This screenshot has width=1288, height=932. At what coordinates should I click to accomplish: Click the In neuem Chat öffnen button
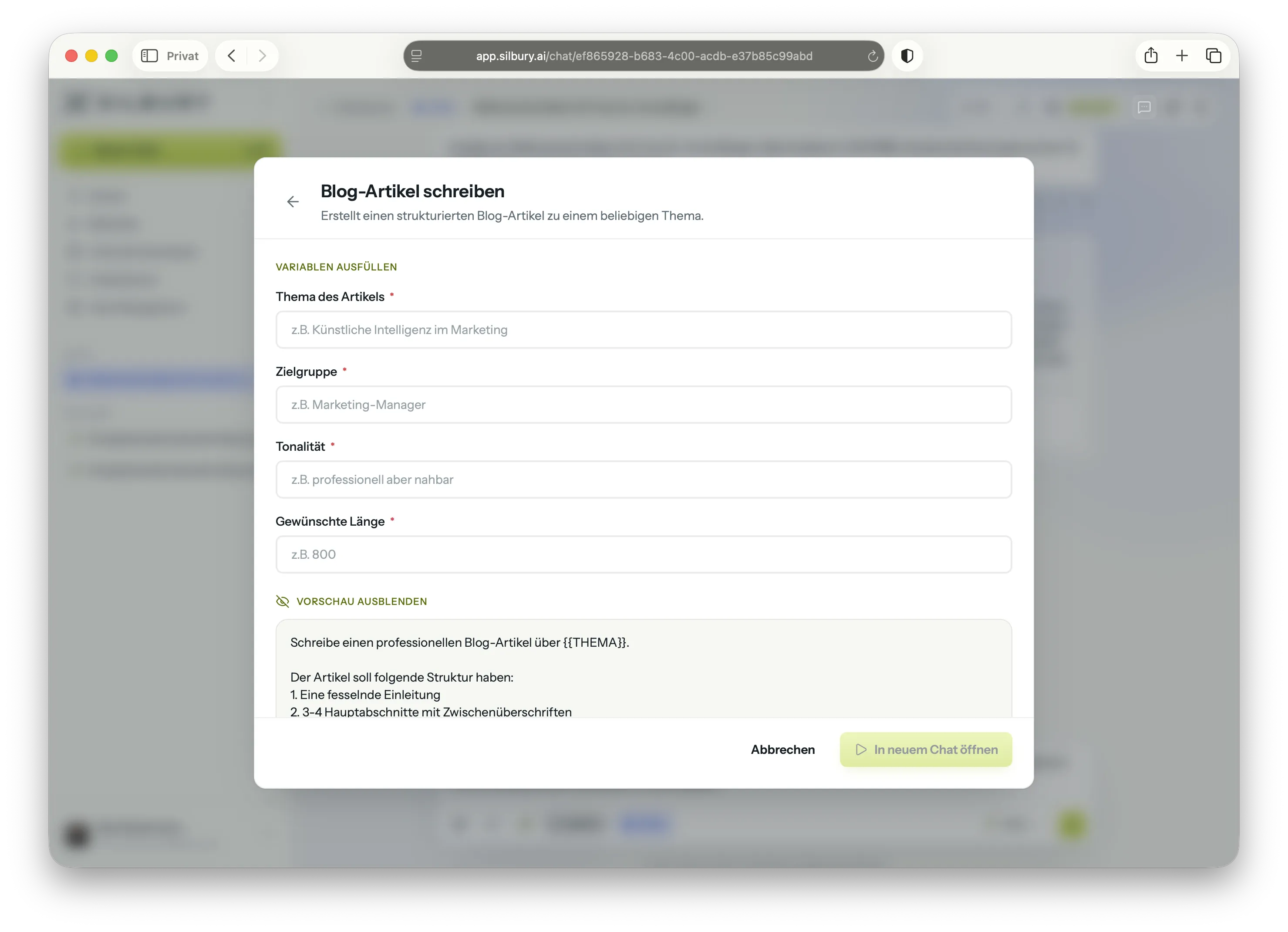926,749
